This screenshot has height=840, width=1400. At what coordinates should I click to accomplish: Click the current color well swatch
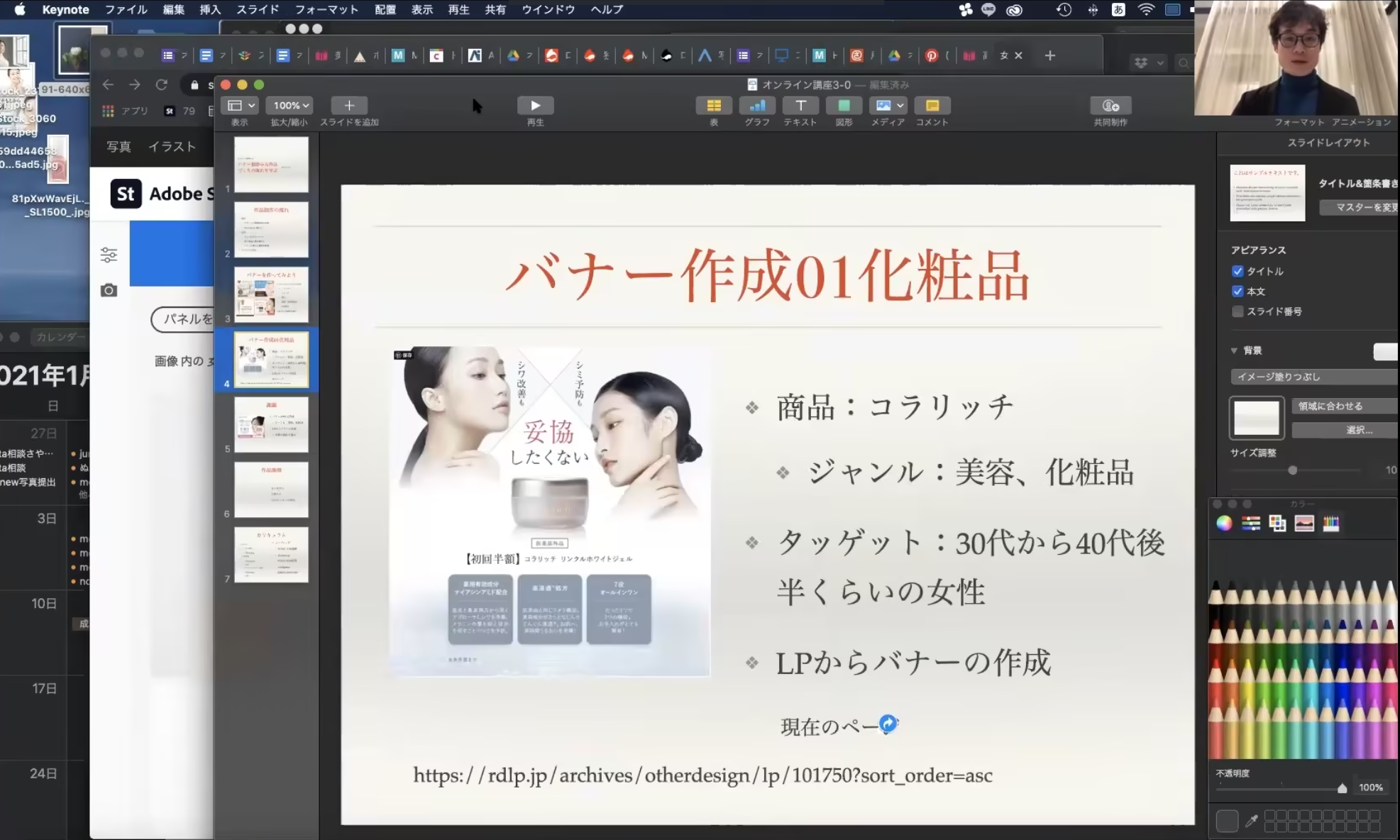(x=1227, y=821)
